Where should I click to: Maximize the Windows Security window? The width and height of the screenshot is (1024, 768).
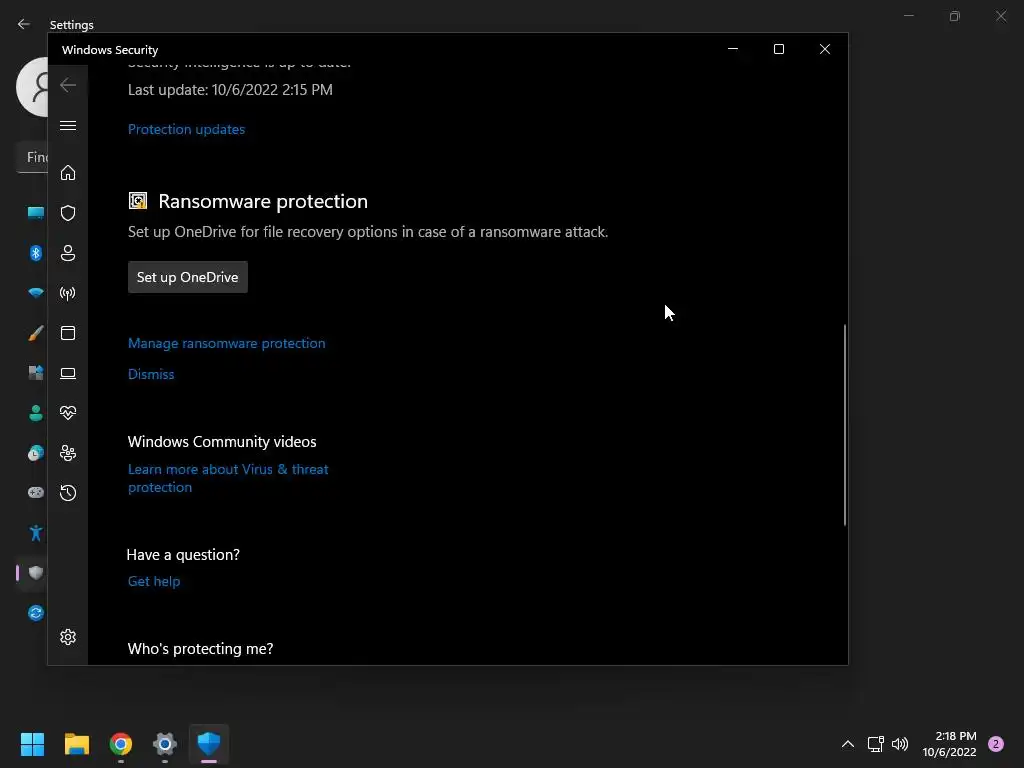click(778, 49)
